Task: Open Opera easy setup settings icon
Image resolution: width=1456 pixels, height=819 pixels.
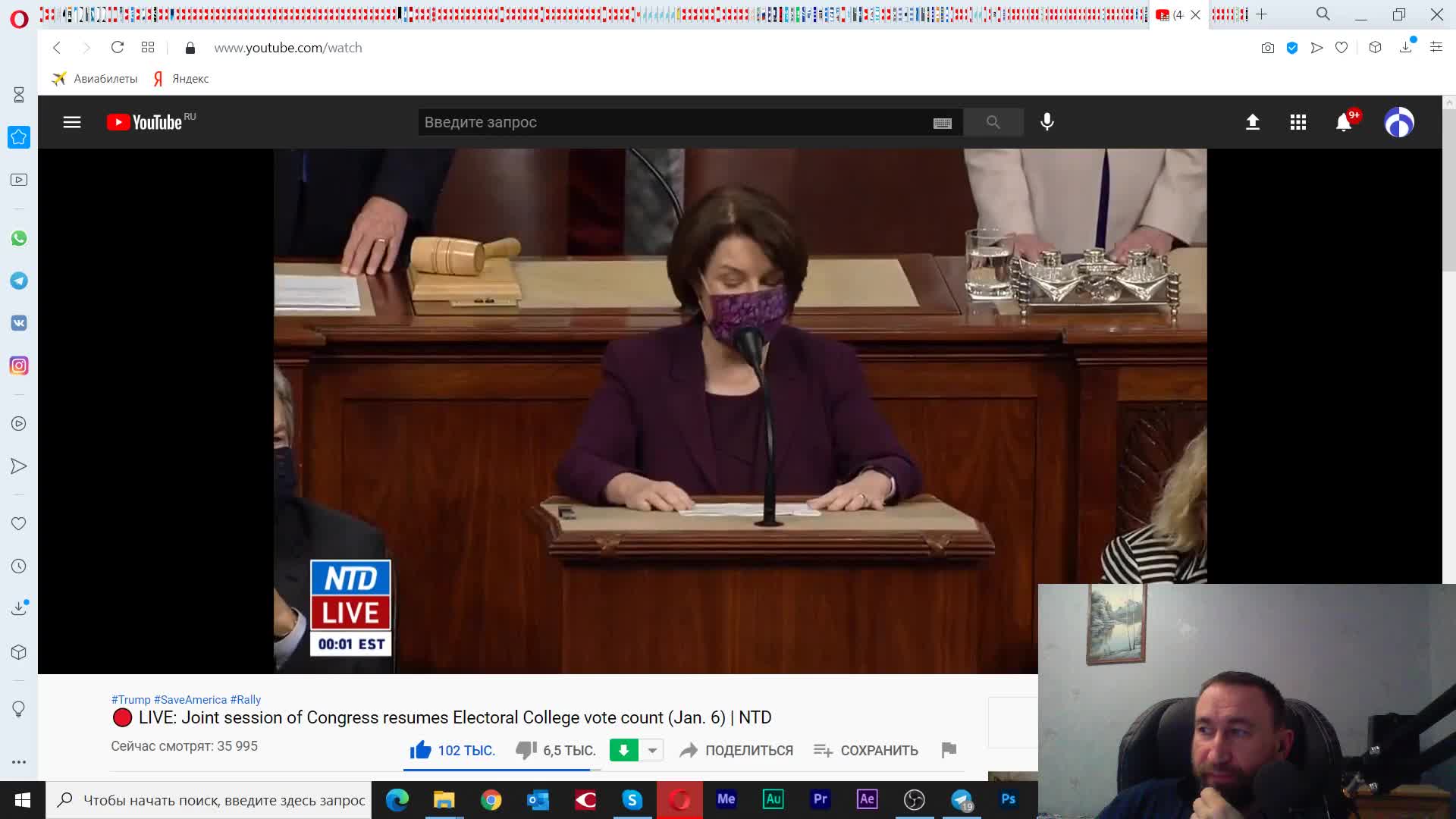Action: point(1436,47)
